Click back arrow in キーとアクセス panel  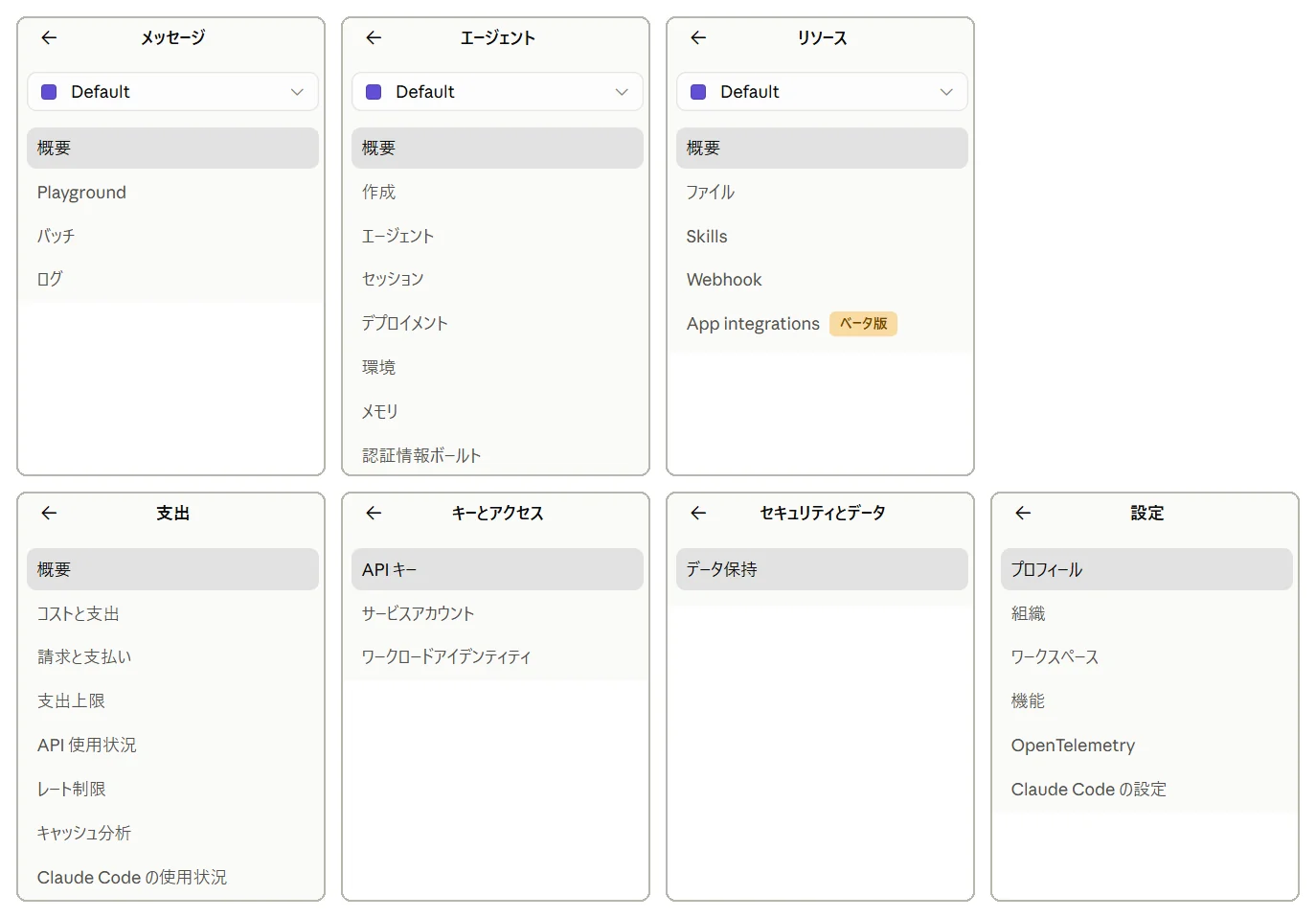tap(374, 513)
